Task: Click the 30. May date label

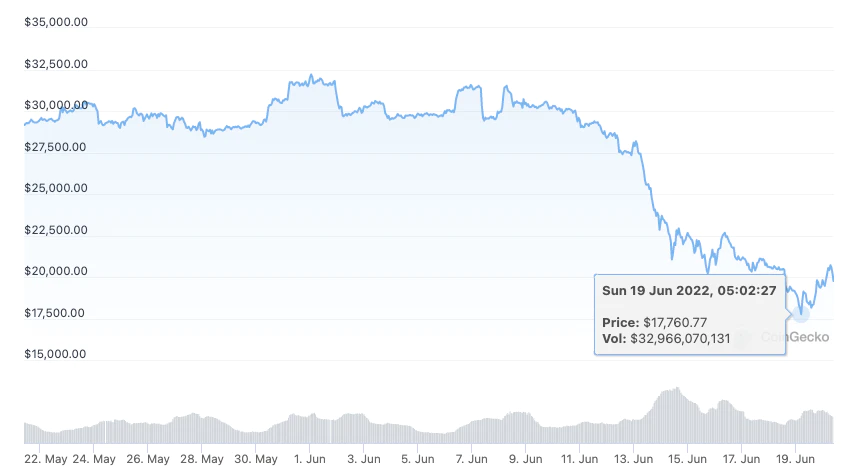Action: (256, 459)
